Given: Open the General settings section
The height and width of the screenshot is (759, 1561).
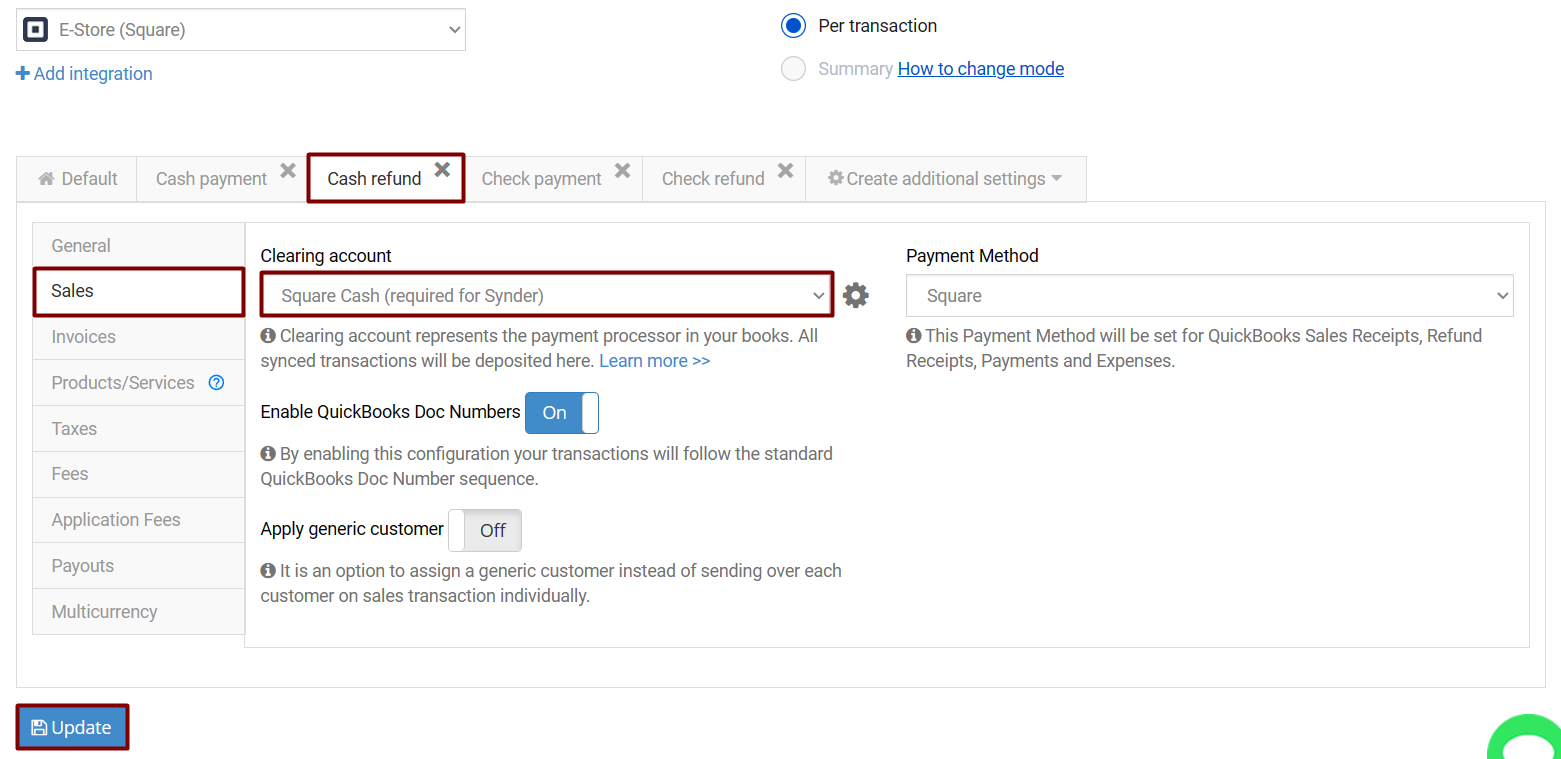Looking at the screenshot, I should (x=139, y=245).
